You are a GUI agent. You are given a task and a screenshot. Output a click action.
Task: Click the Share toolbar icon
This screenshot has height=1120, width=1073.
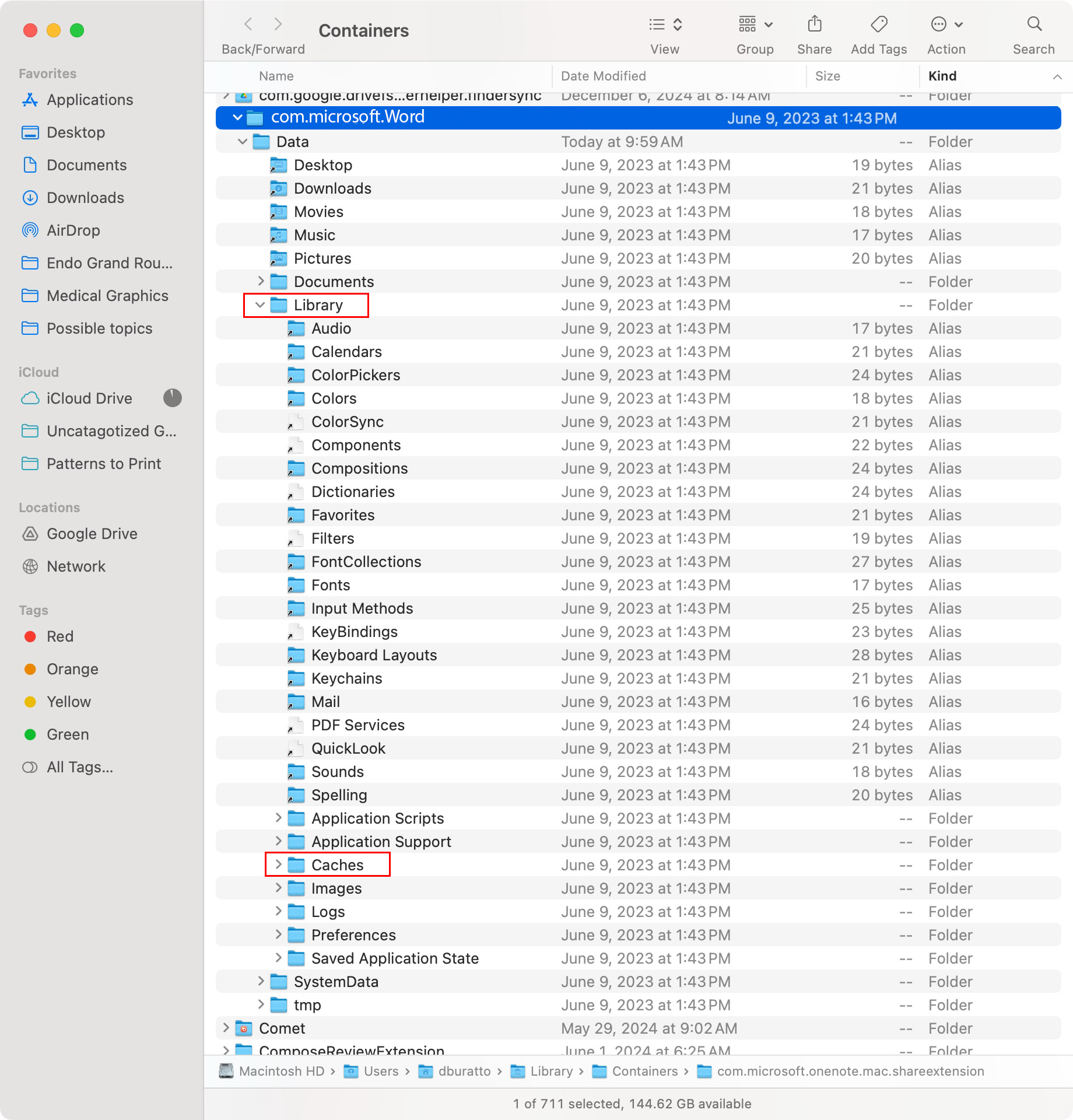pos(814,24)
